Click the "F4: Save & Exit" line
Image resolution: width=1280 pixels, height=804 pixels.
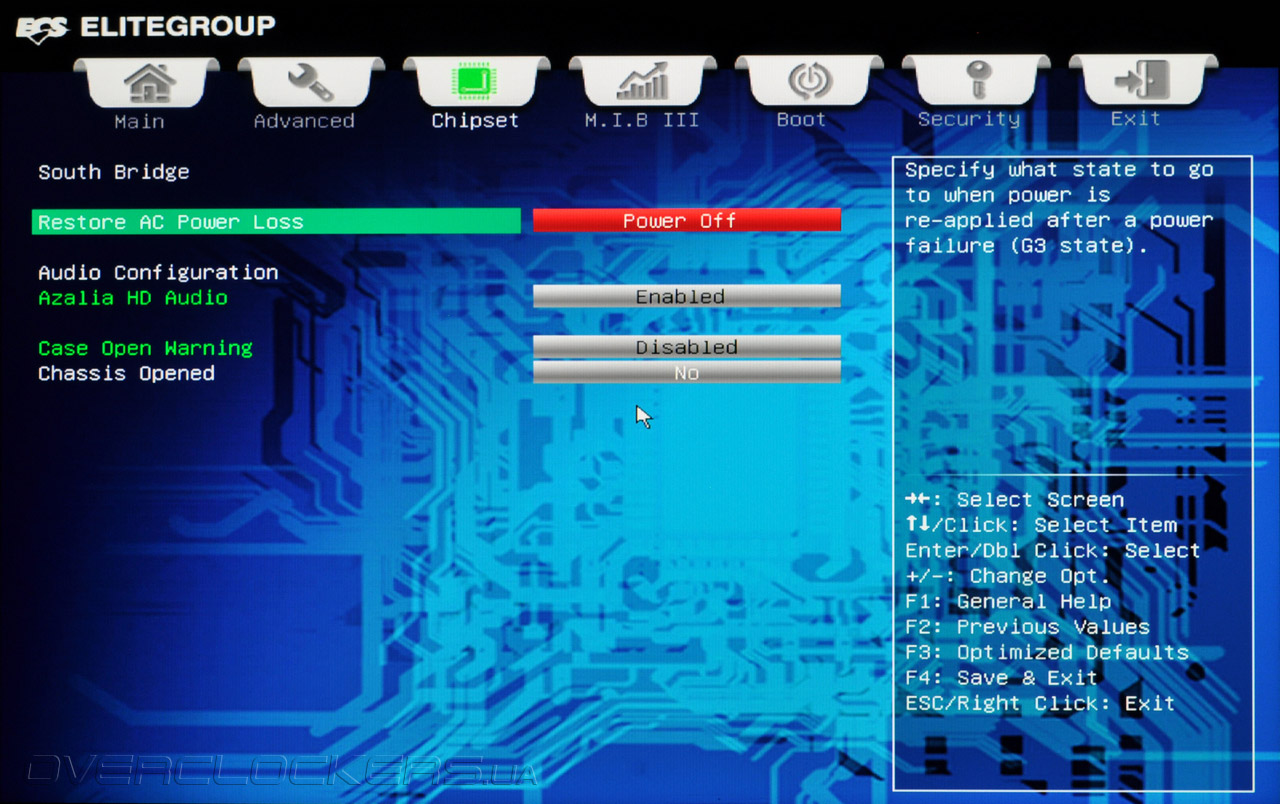[1002, 677]
